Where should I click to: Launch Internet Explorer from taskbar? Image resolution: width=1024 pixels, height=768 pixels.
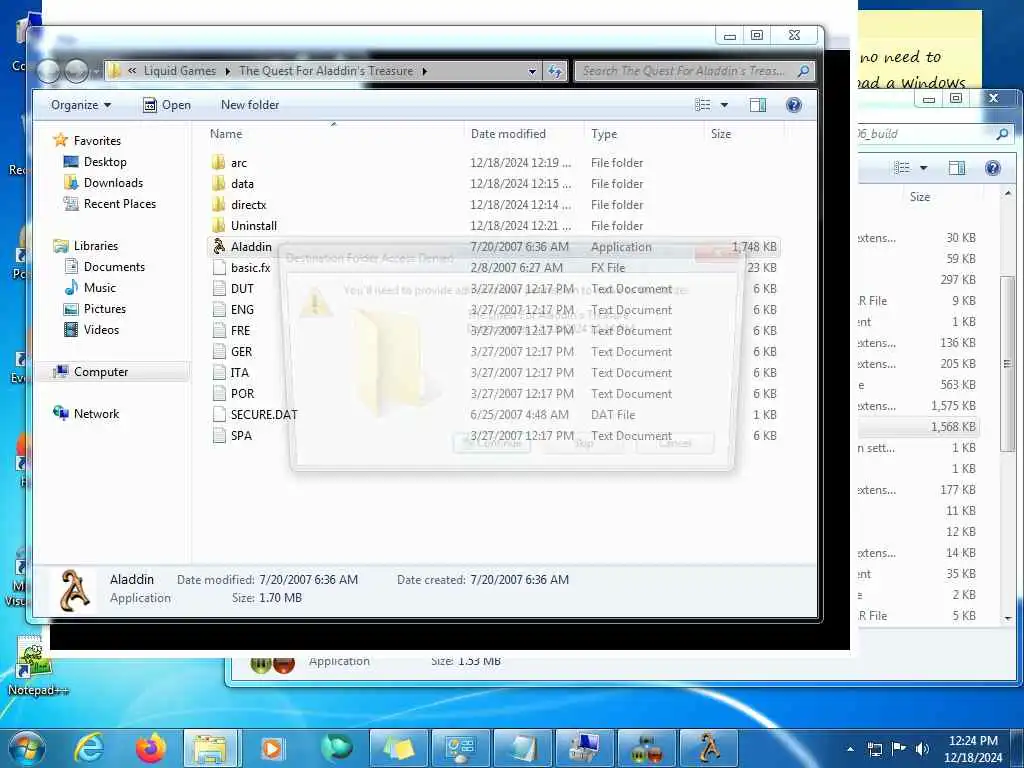point(89,748)
